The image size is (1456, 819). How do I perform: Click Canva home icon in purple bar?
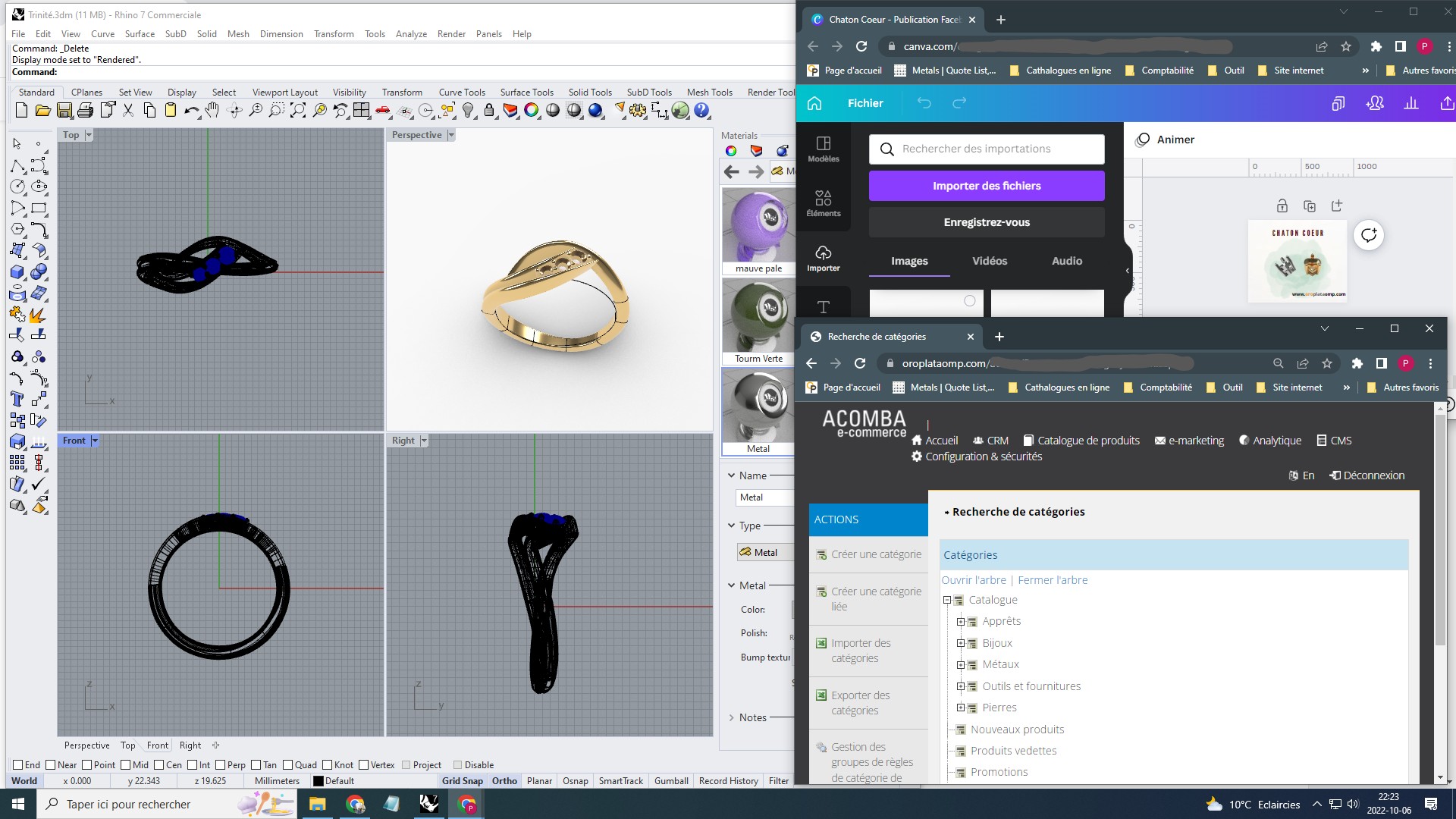(x=814, y=103)
